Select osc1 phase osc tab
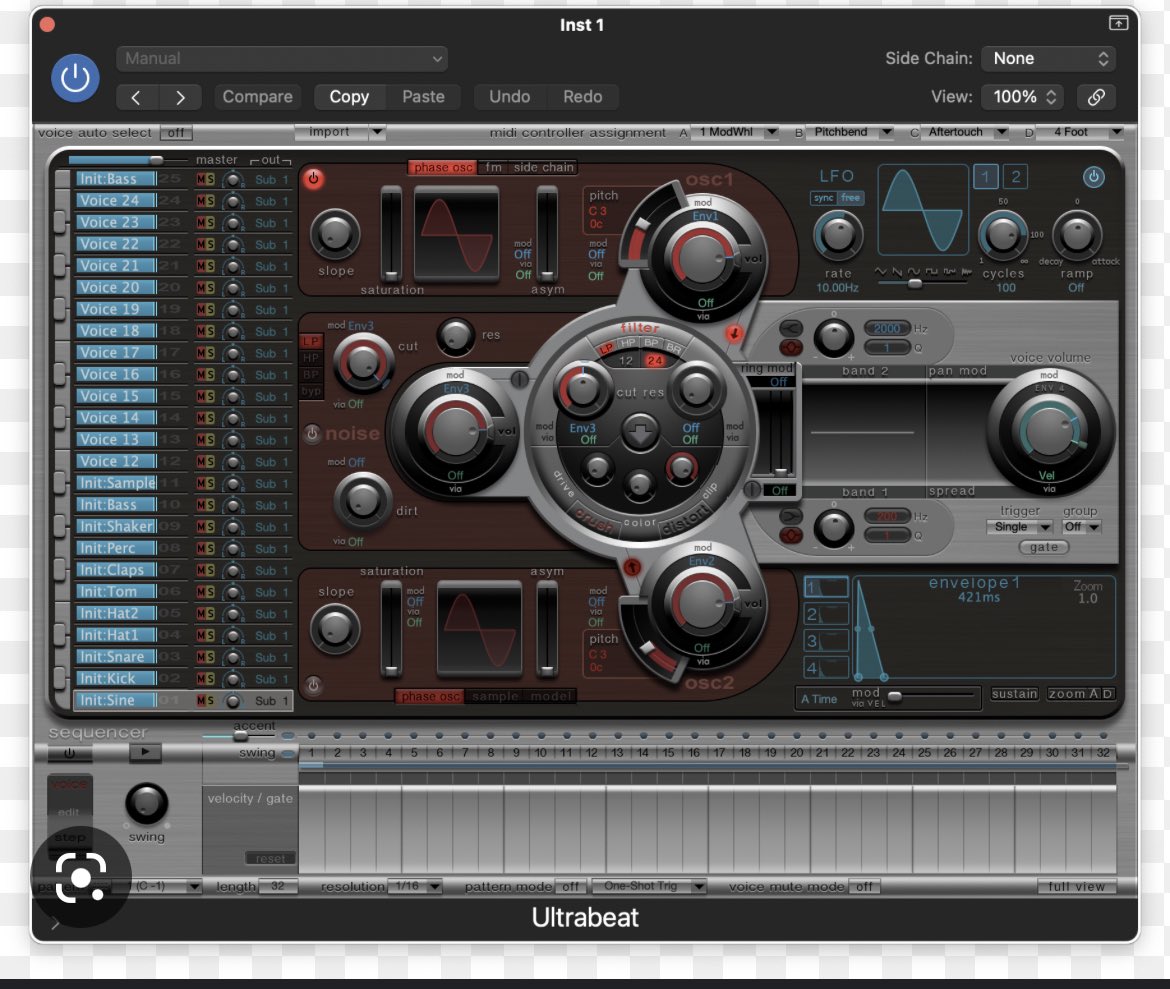The height and width of the screenshot is (989, 1170). click(443, 167)
